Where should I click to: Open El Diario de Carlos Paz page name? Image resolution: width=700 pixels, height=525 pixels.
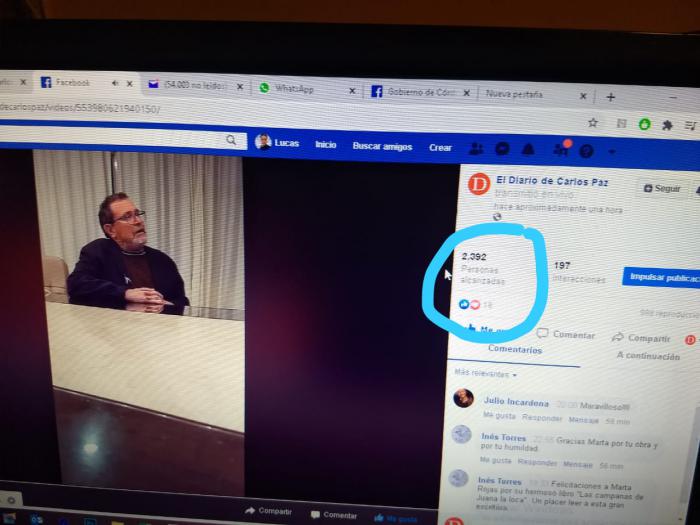point(552,181)
